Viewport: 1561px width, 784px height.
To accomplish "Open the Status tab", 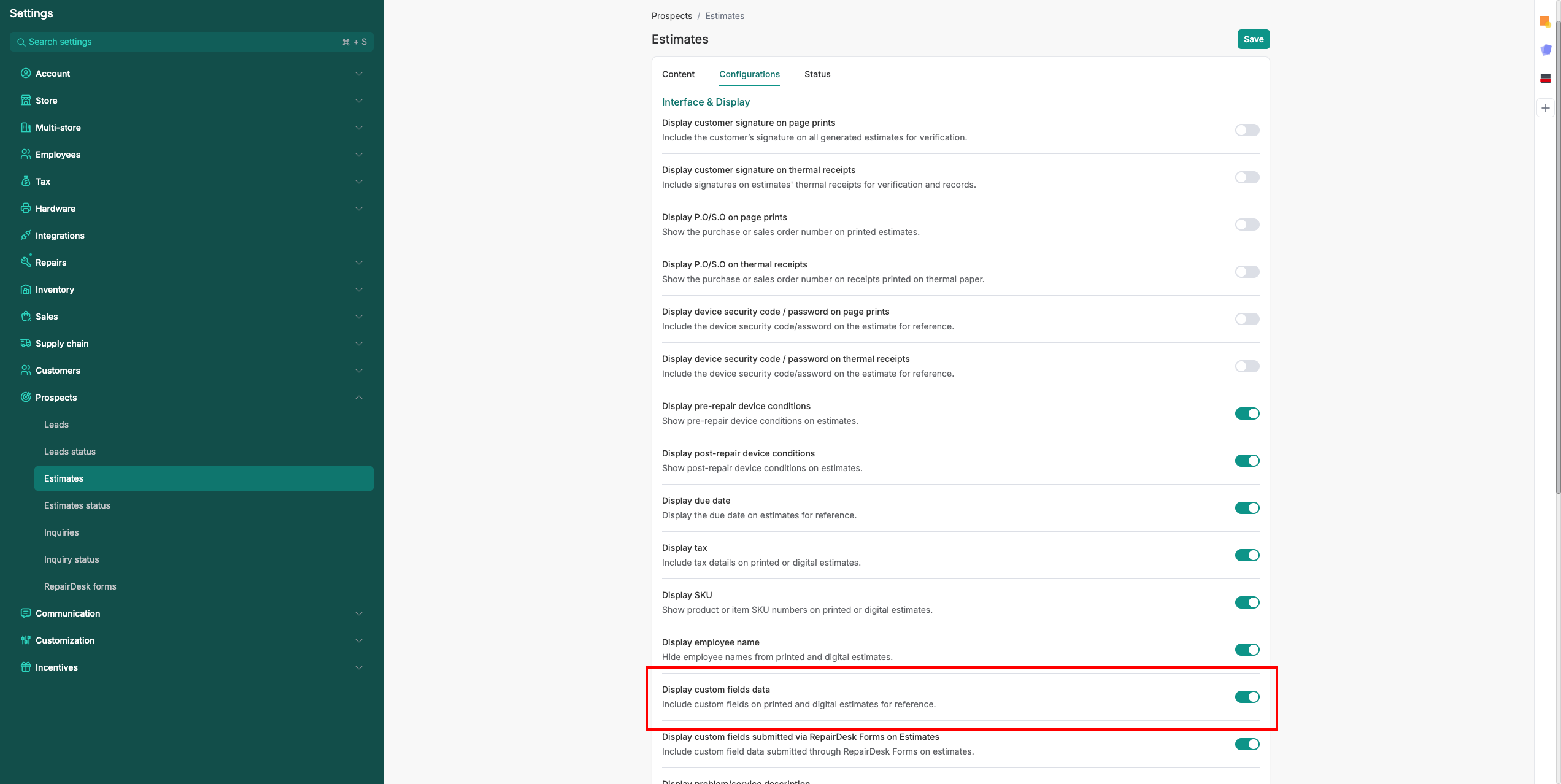I will click(817, 74).
